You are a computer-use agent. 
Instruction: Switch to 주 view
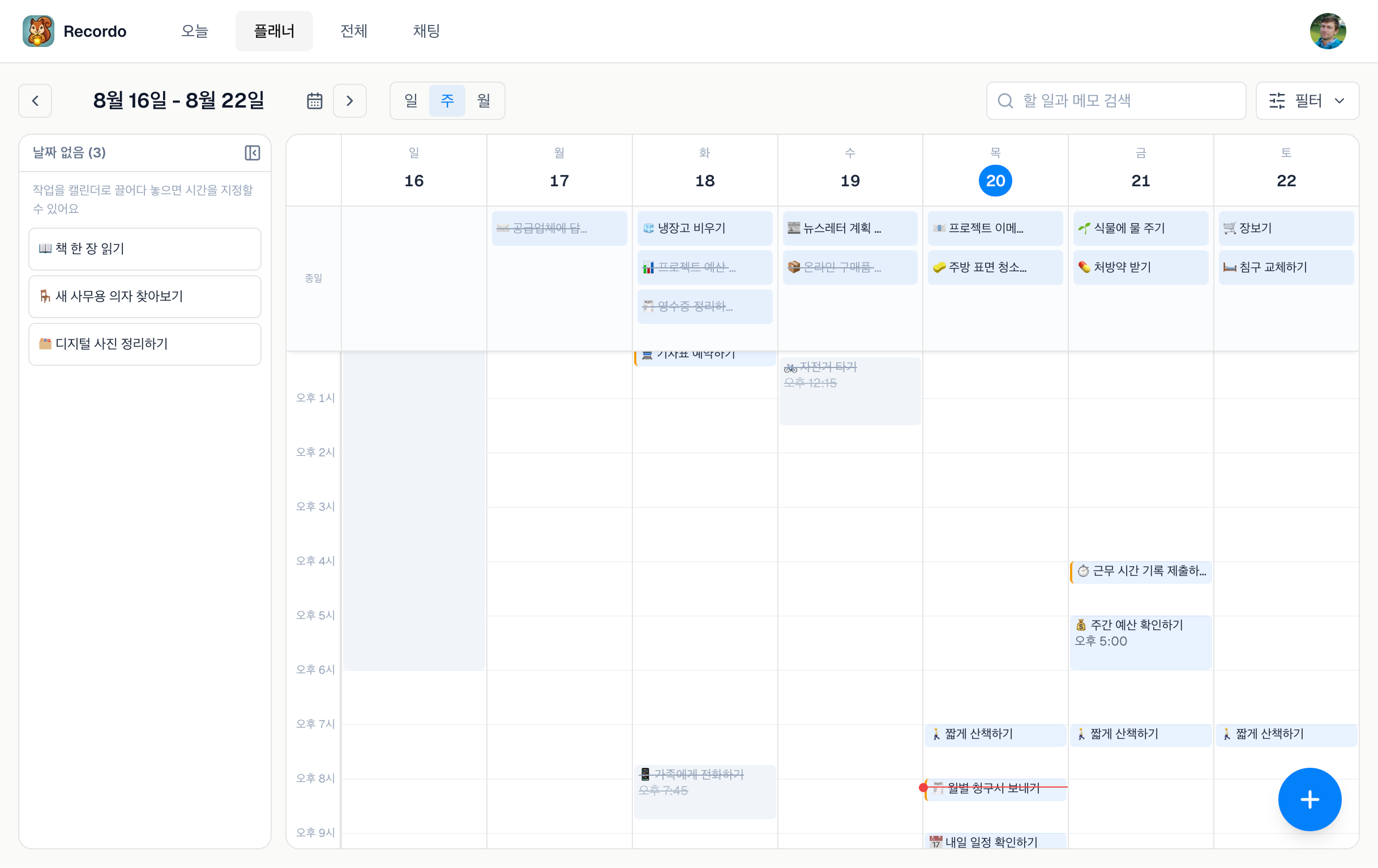click(447, 101)
